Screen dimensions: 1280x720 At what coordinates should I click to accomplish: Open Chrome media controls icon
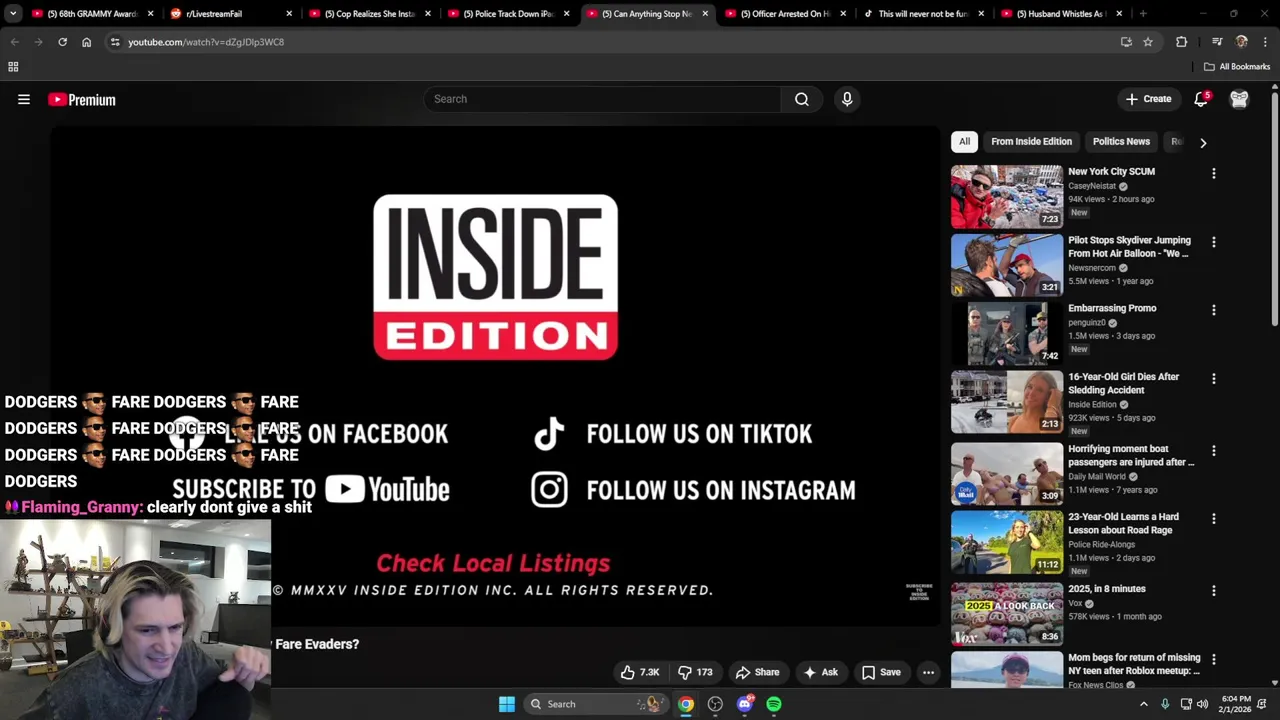point(1217,42)
